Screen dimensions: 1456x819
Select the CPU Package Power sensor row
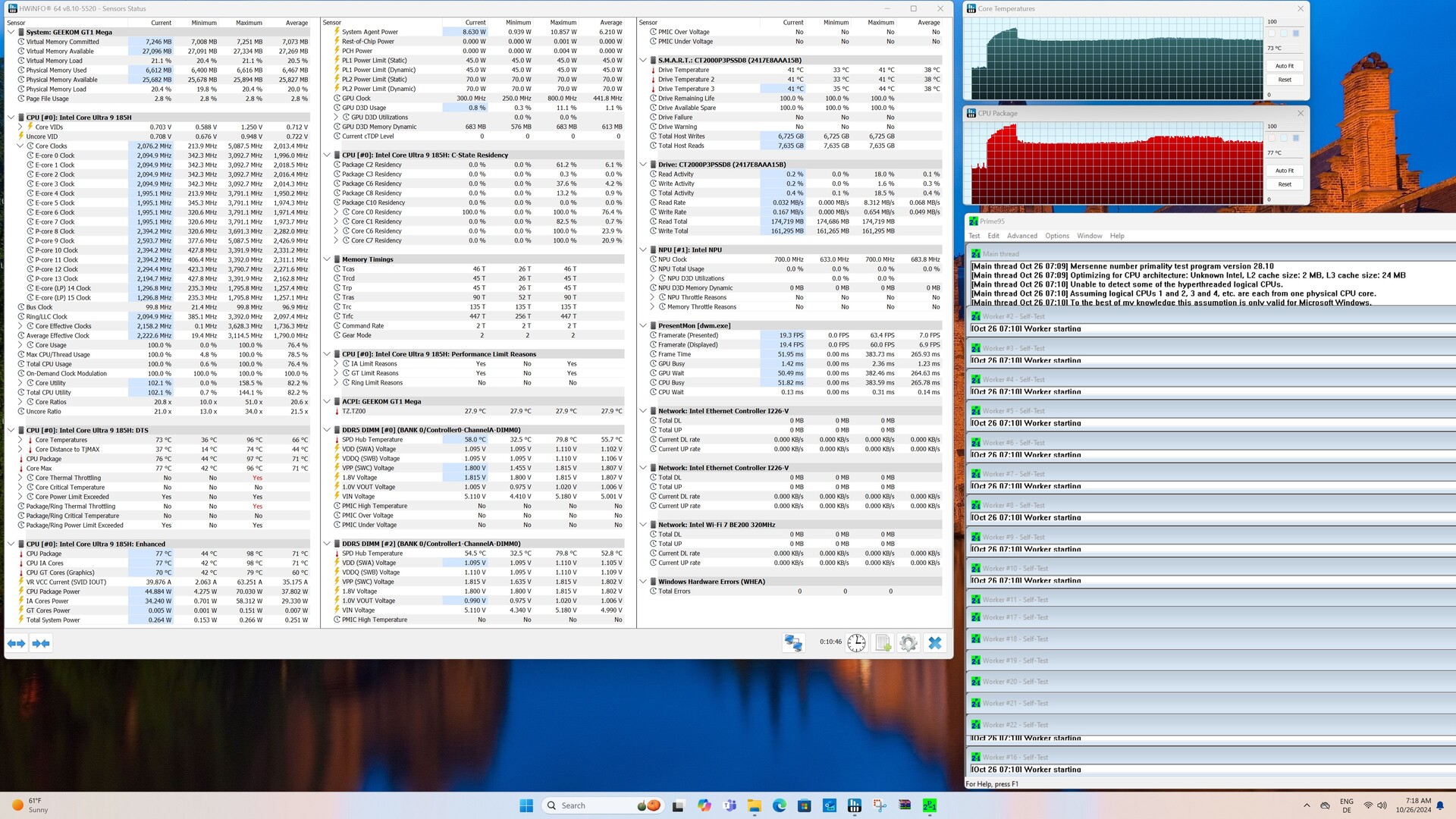point(163,591)
